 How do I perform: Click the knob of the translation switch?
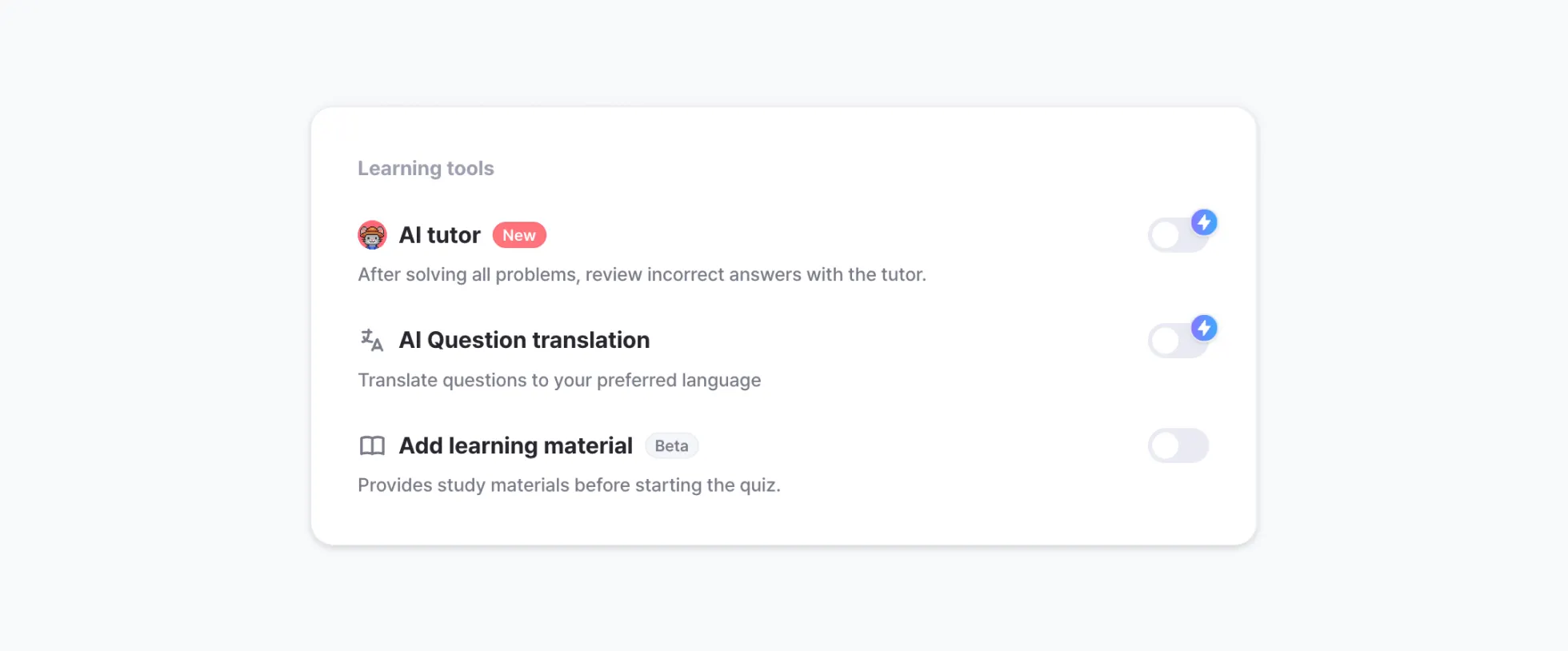(1166, 341)
